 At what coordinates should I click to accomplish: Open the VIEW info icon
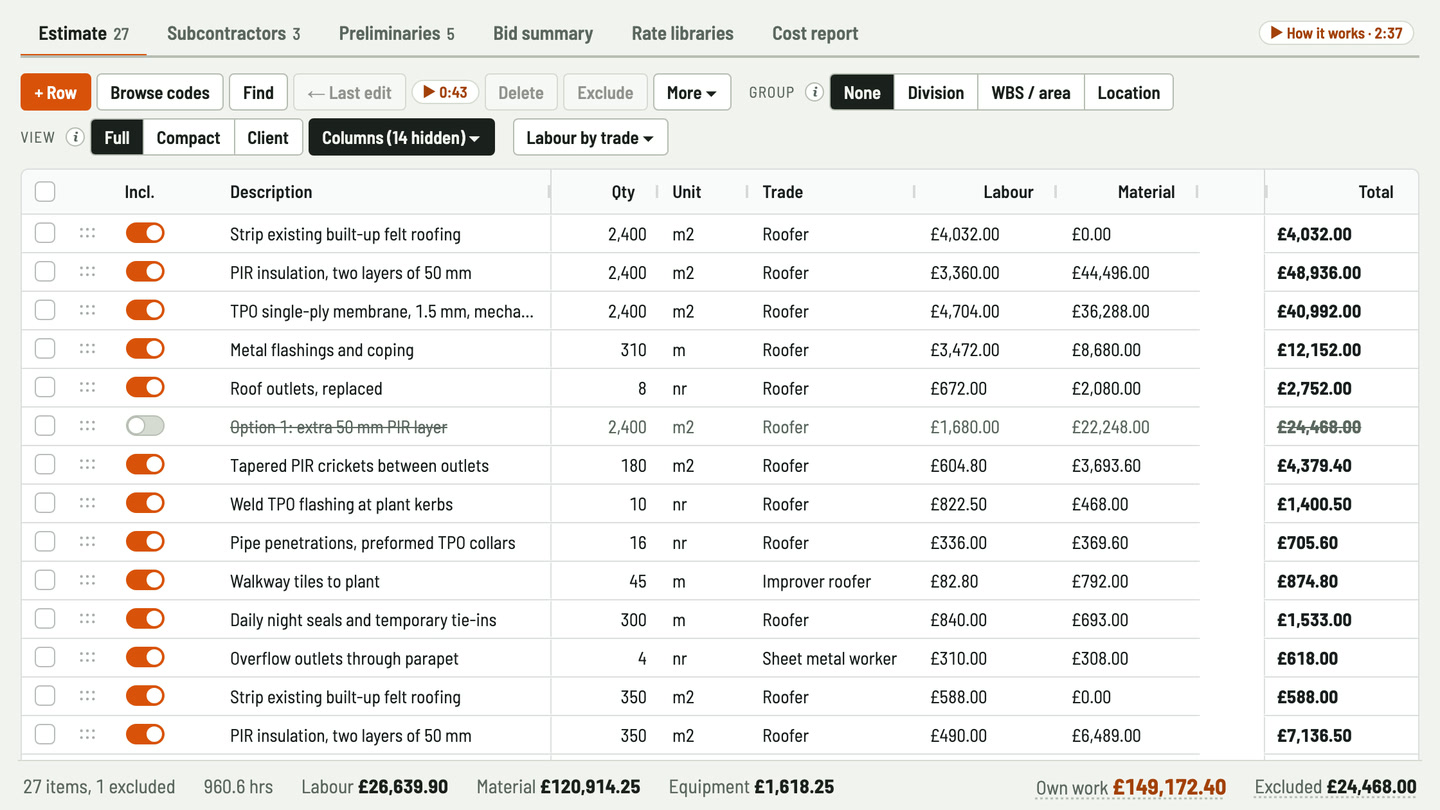(75, 138)
